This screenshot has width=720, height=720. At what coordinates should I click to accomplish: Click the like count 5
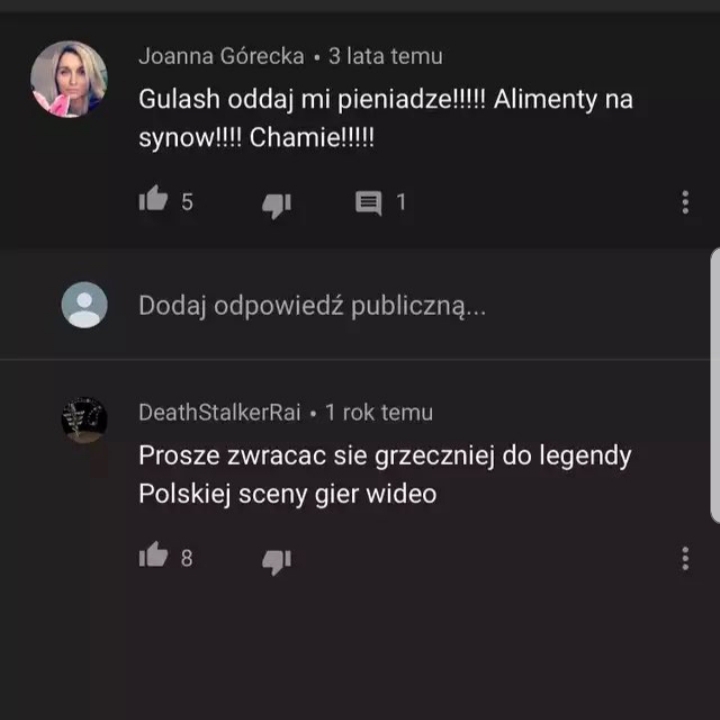coord(187,202)
